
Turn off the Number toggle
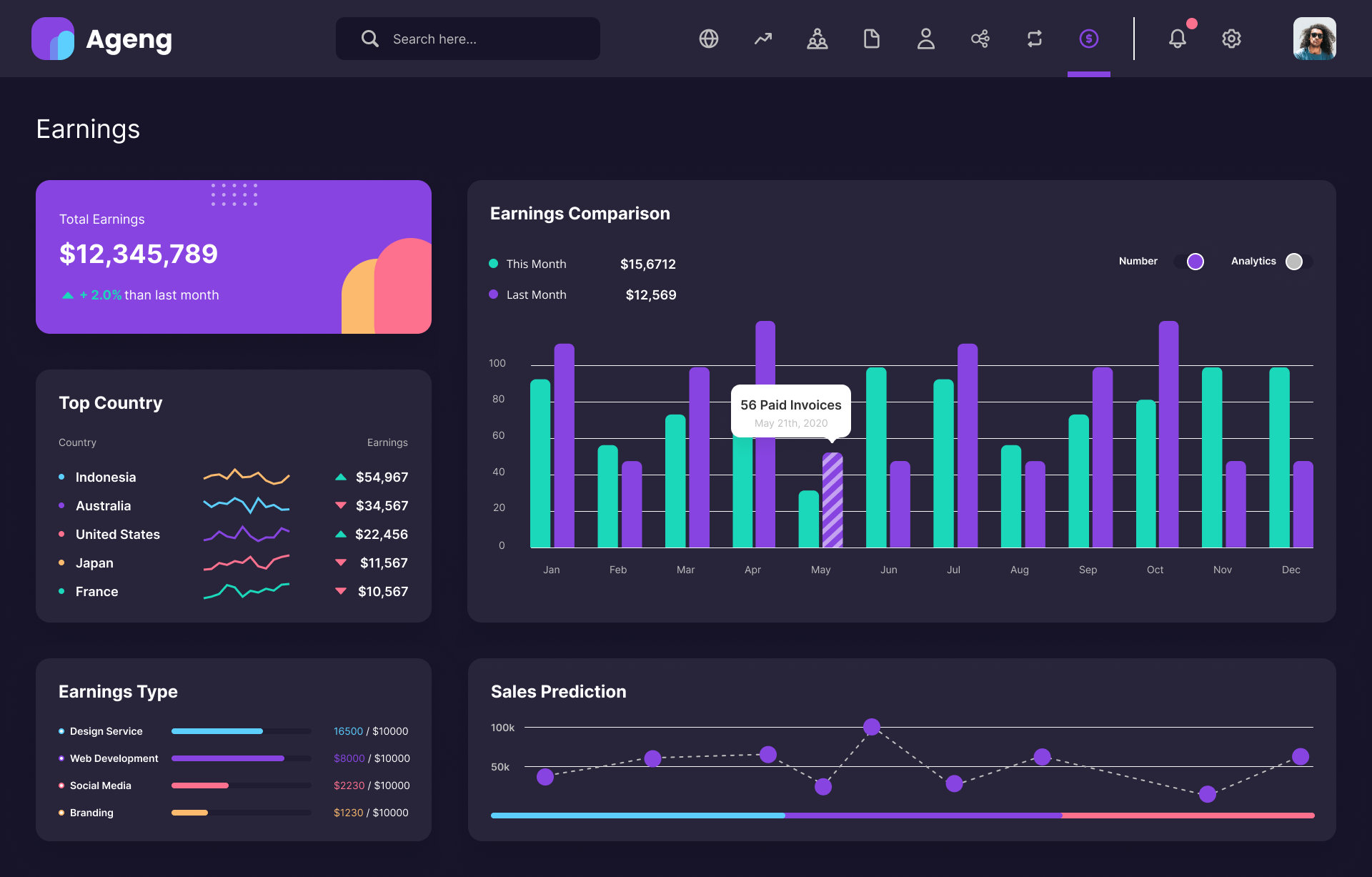point(1194,262)
